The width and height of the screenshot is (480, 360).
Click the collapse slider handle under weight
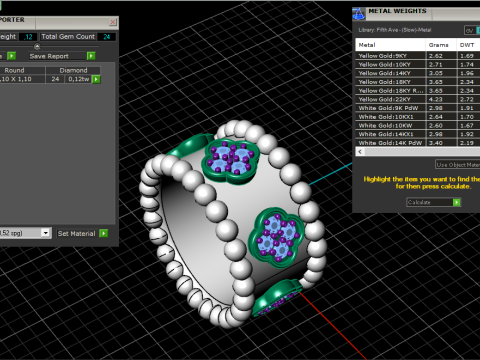click(x=37, y=46)
